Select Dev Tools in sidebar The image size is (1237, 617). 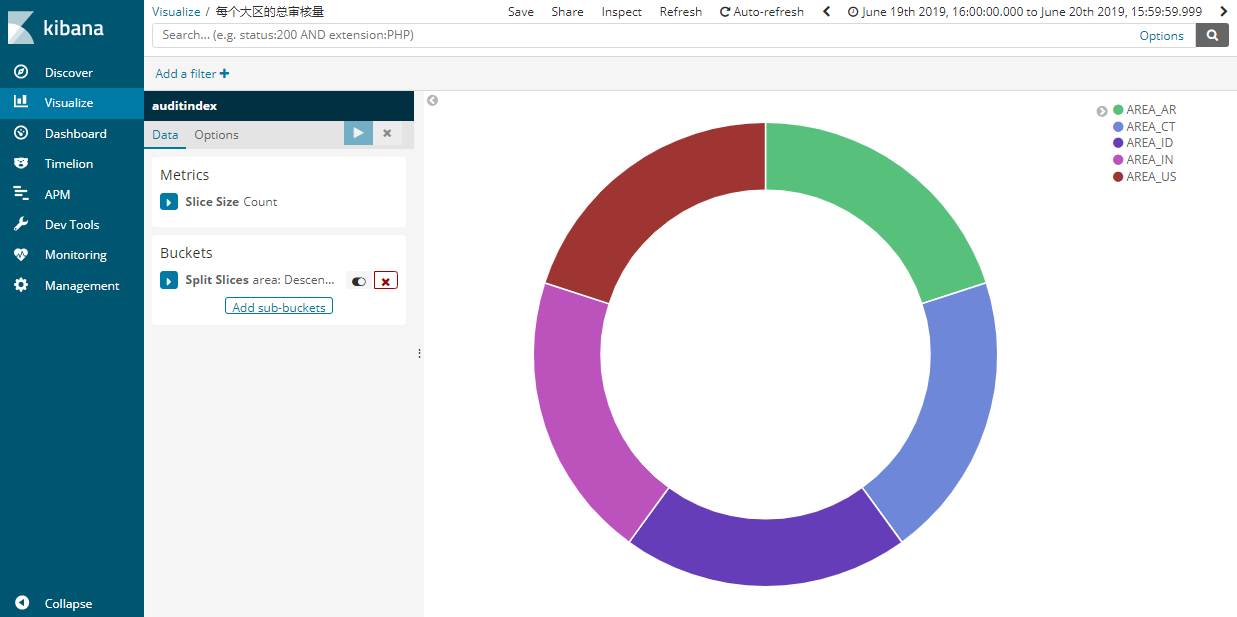pyautogui.click(x=72, y=224)
